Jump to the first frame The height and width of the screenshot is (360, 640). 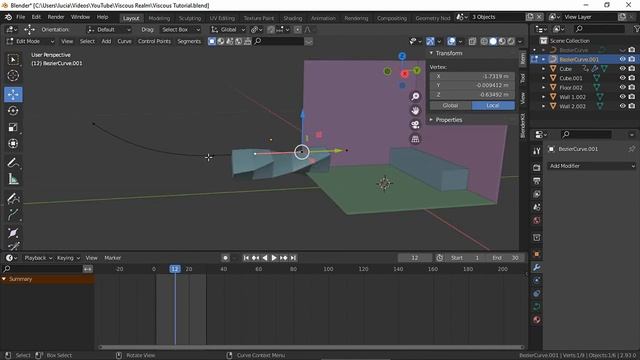[246, 258]
